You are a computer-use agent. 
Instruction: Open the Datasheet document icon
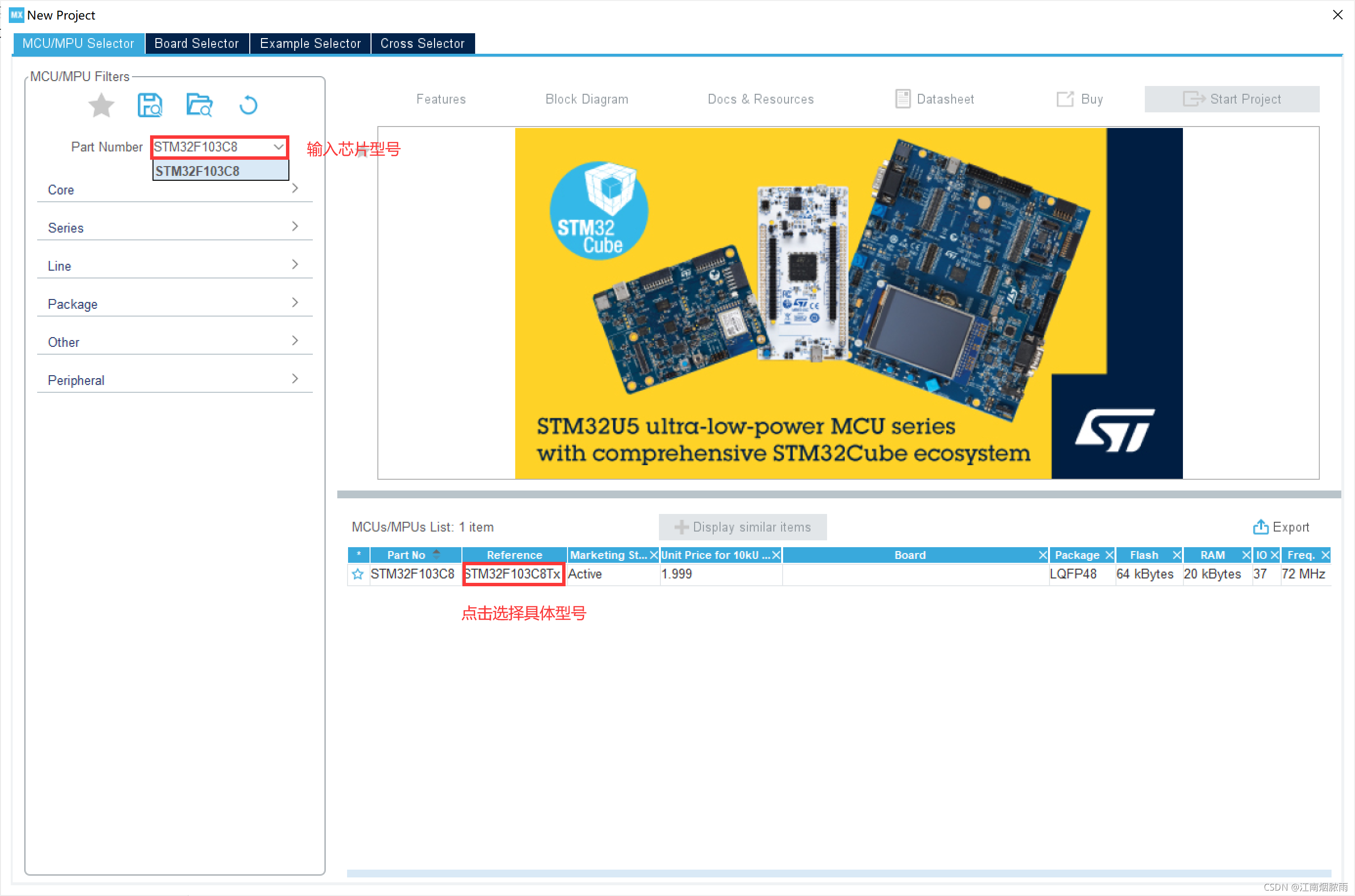coord(902,99)
